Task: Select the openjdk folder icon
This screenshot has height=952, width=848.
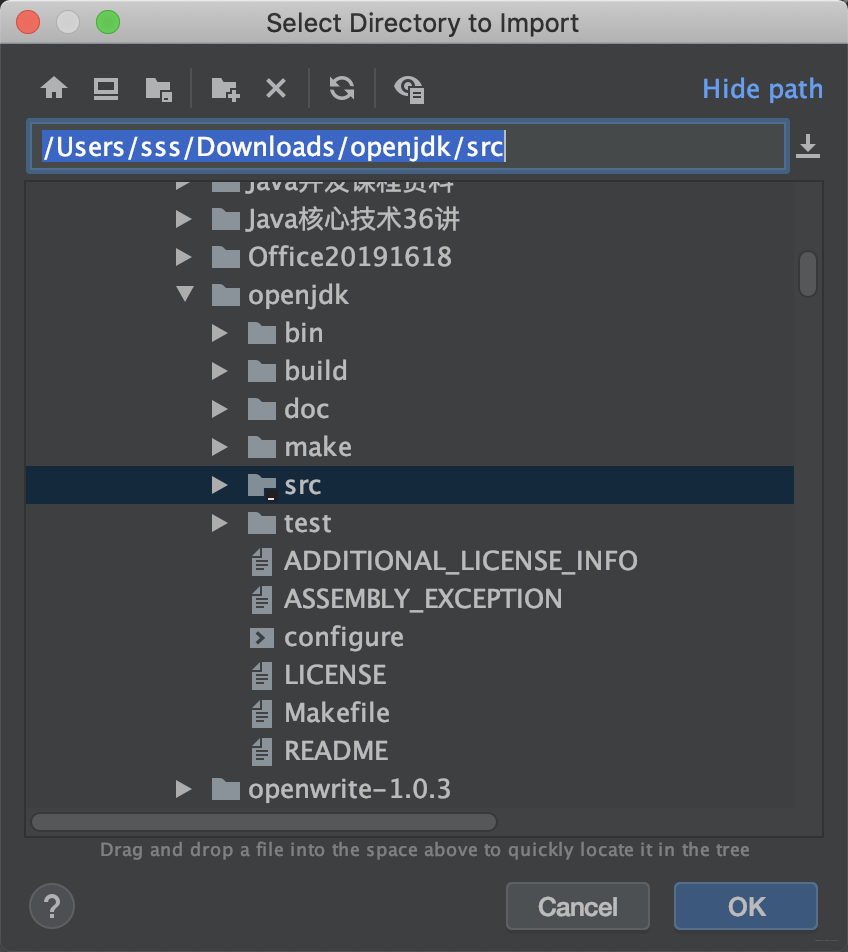Action: coord(226,295)
